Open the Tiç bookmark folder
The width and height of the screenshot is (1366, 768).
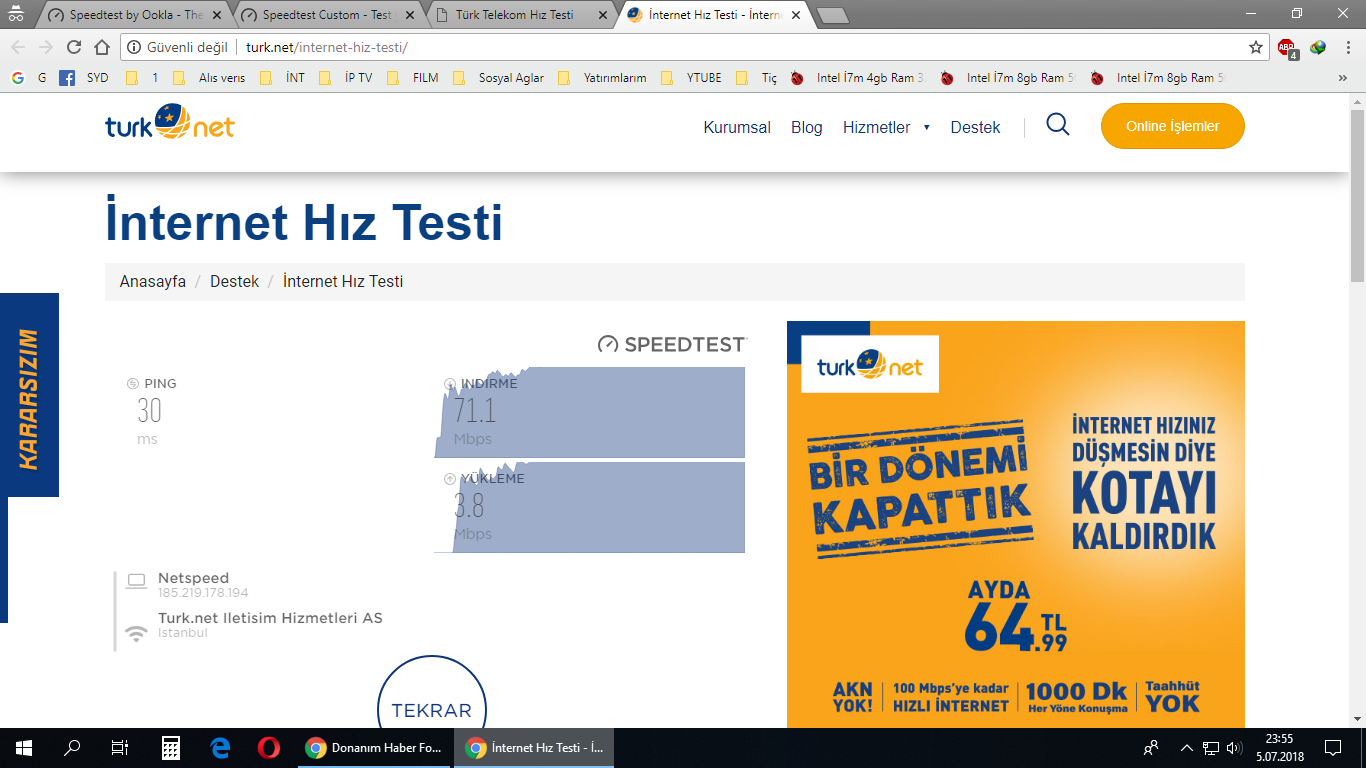tap(757, 77)
